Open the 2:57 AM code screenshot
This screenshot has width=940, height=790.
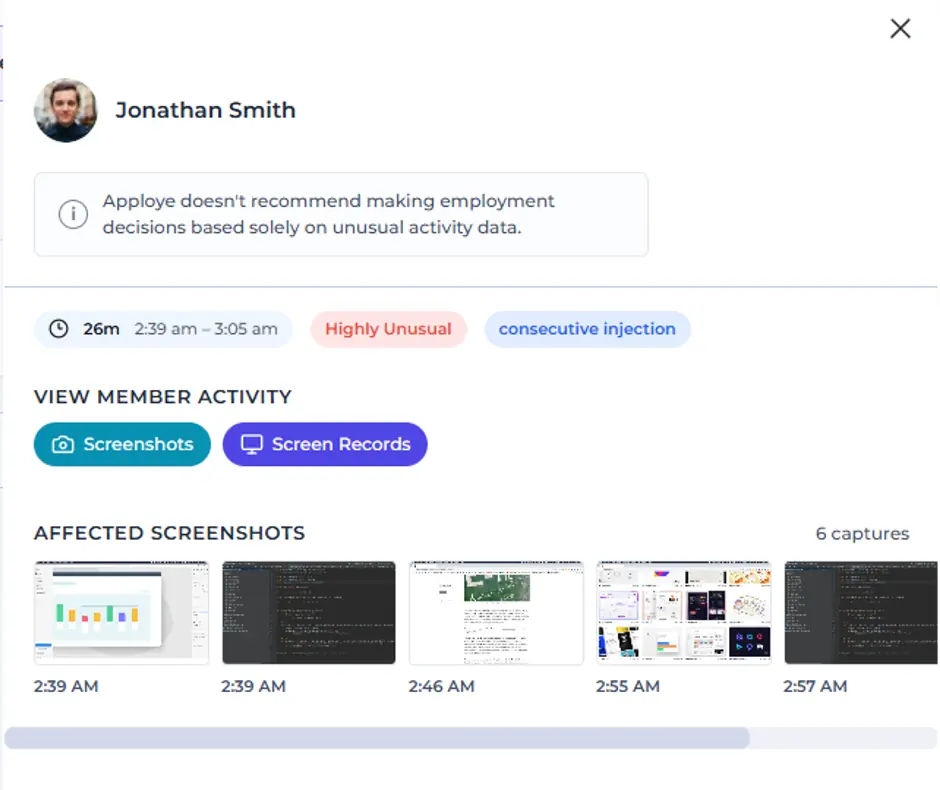click(861, 613)
